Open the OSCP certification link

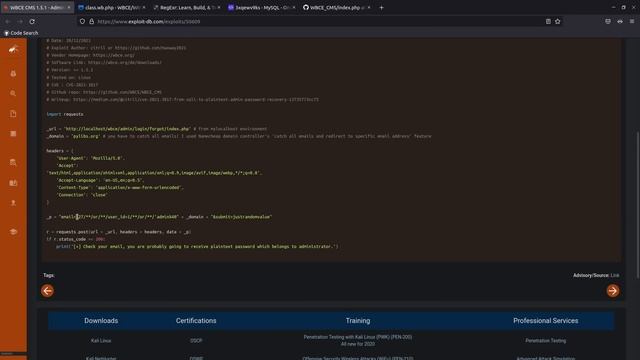(196, 340)
